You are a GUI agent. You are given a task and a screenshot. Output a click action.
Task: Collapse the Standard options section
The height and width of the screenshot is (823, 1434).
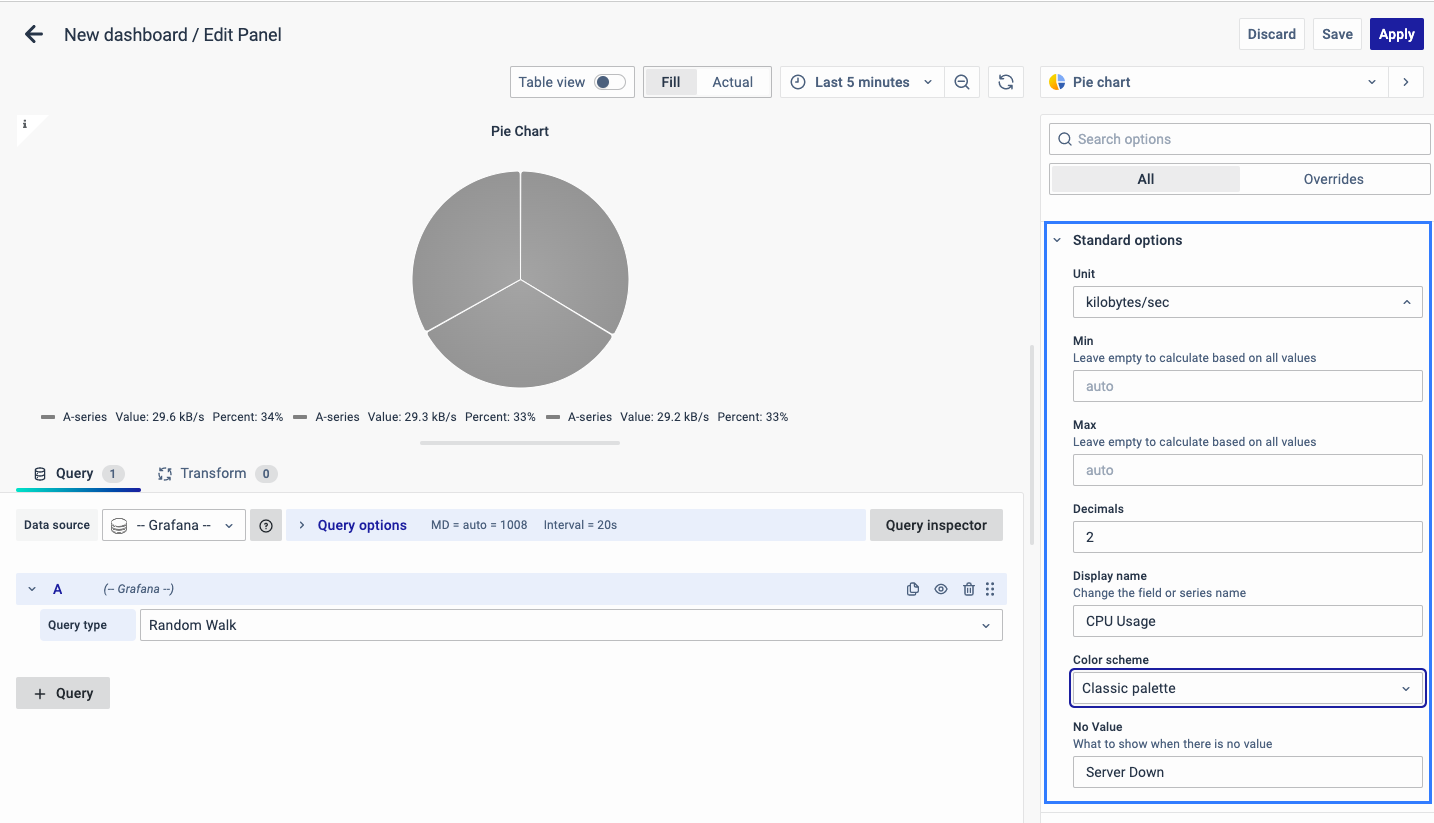pos(1058,240)
